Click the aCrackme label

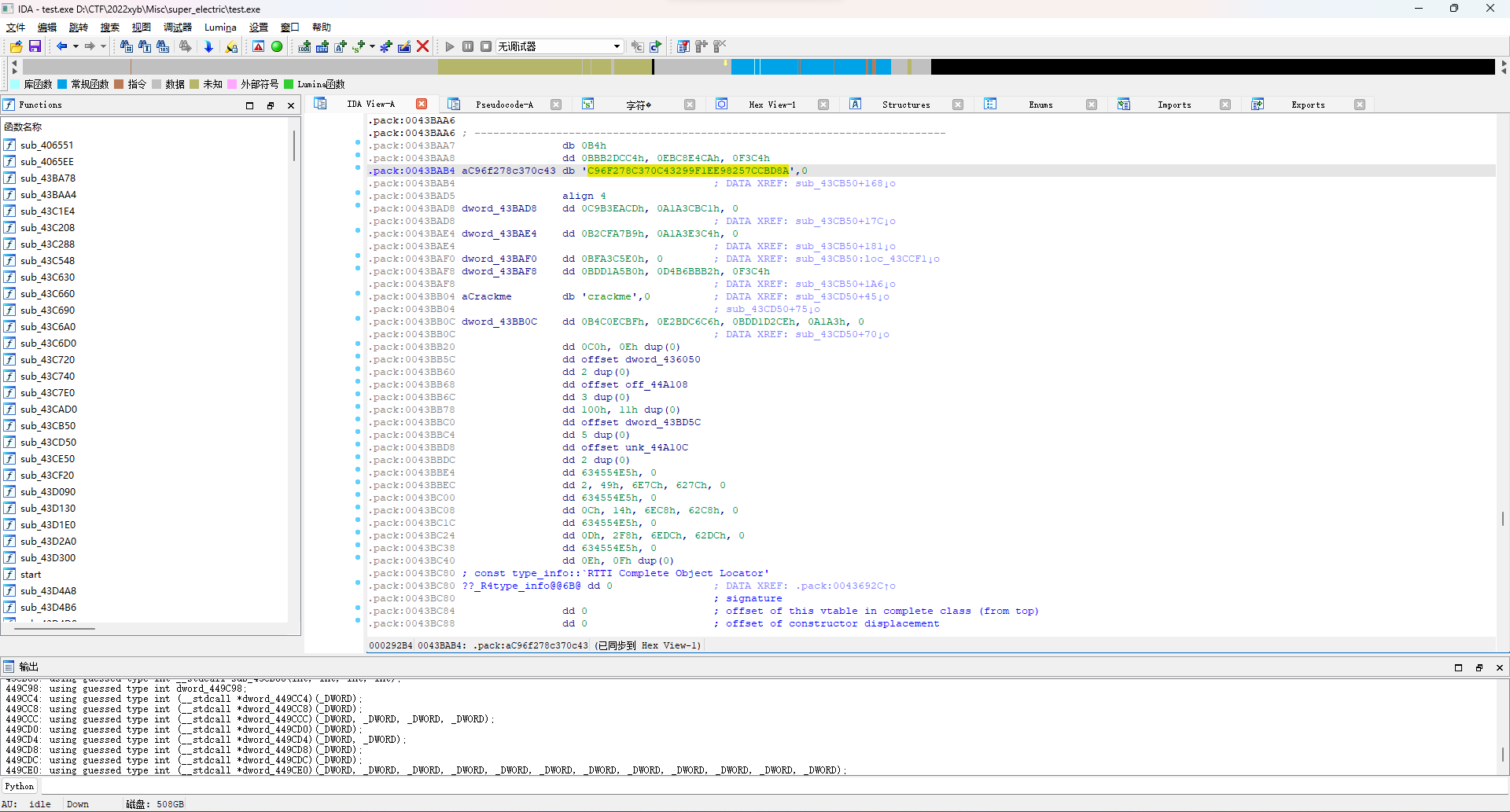pyautogui.click(x=487, y=296)
